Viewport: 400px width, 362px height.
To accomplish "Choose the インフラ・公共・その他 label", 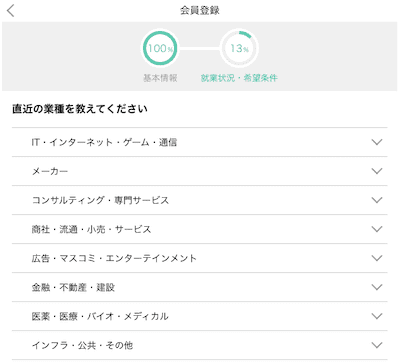I will pyautogui.click(x=82, y=345).
